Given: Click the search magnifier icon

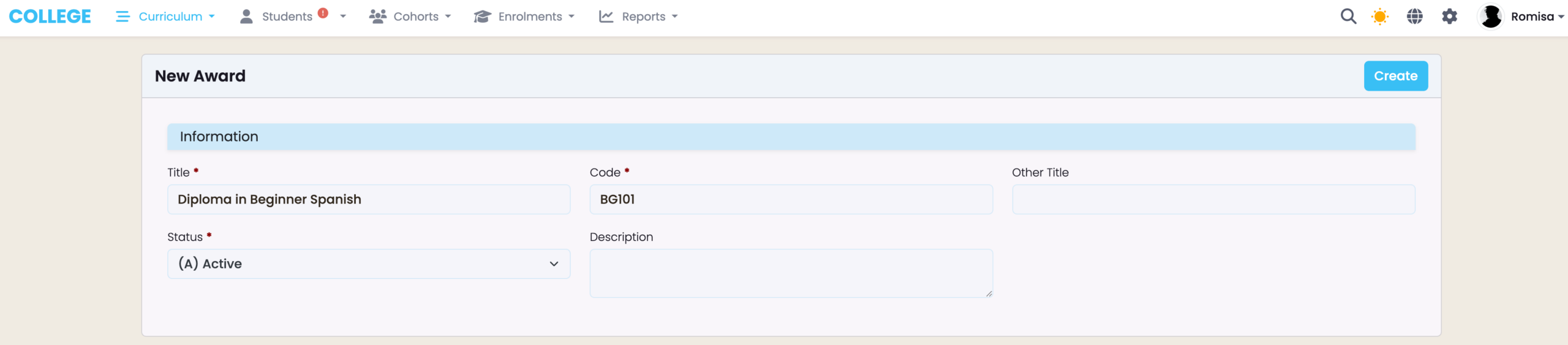Looking at the screenshot, I should (x=1348, y=17).
